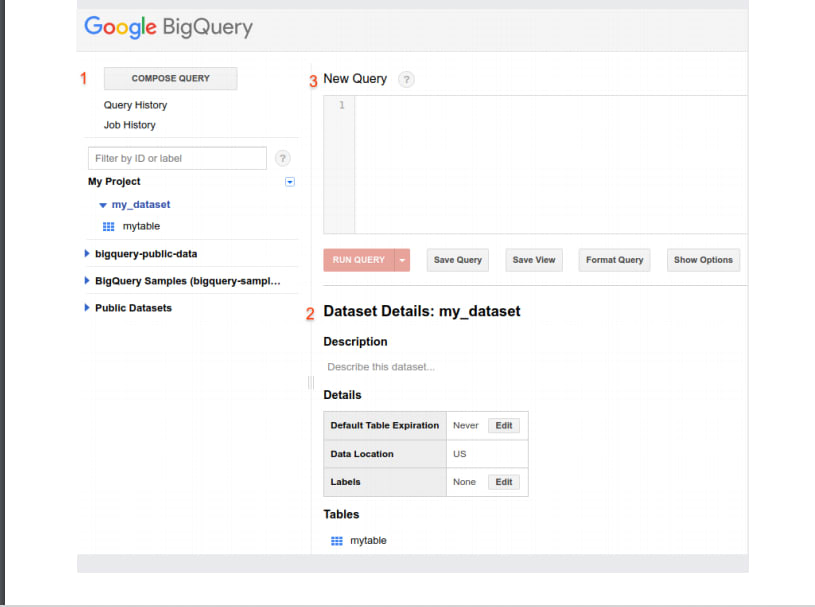Screen dimensions: 815x607
Task: Click the Format Query button
Action: [614, 260]
